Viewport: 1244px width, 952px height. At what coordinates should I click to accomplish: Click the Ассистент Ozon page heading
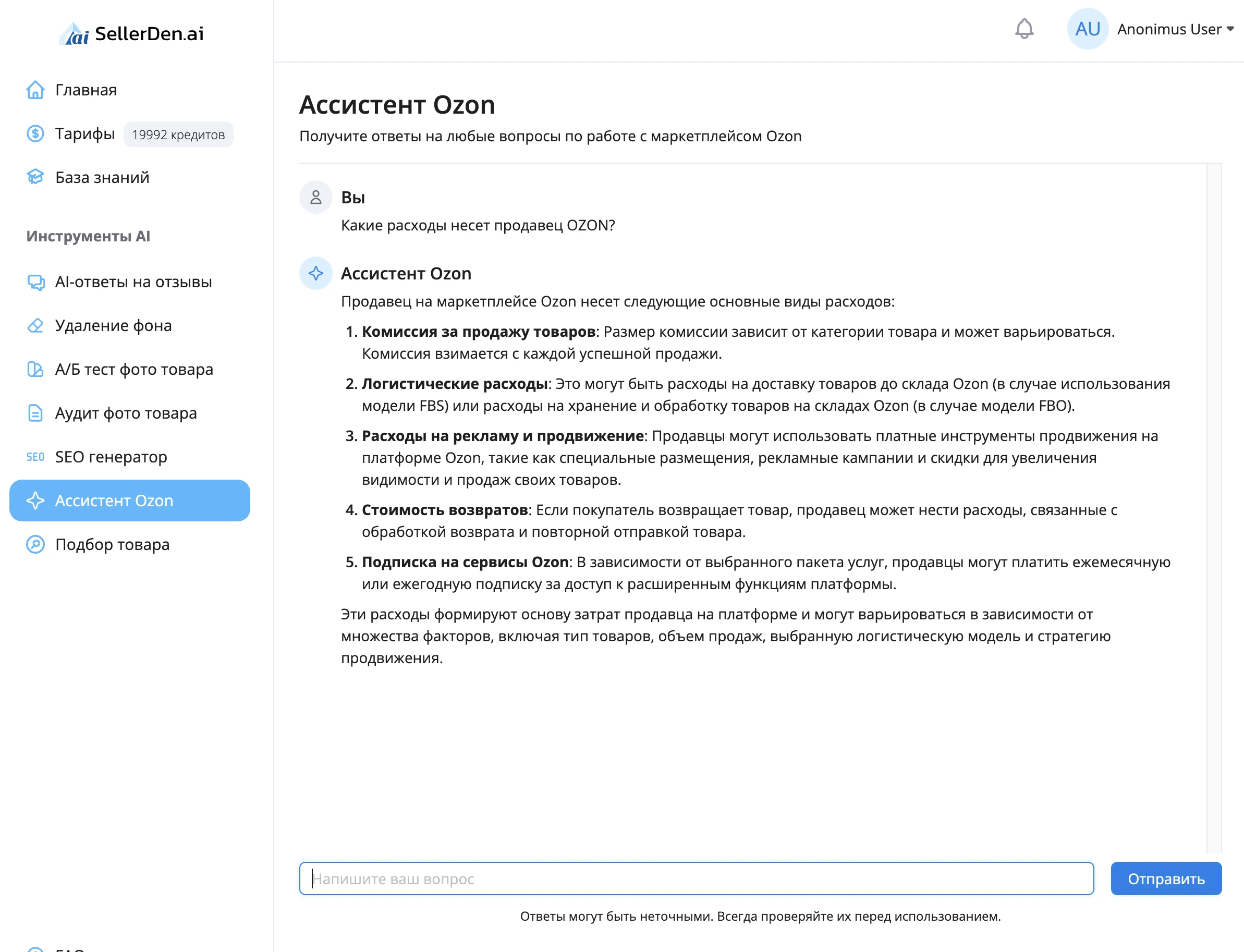tap(397, 105)
